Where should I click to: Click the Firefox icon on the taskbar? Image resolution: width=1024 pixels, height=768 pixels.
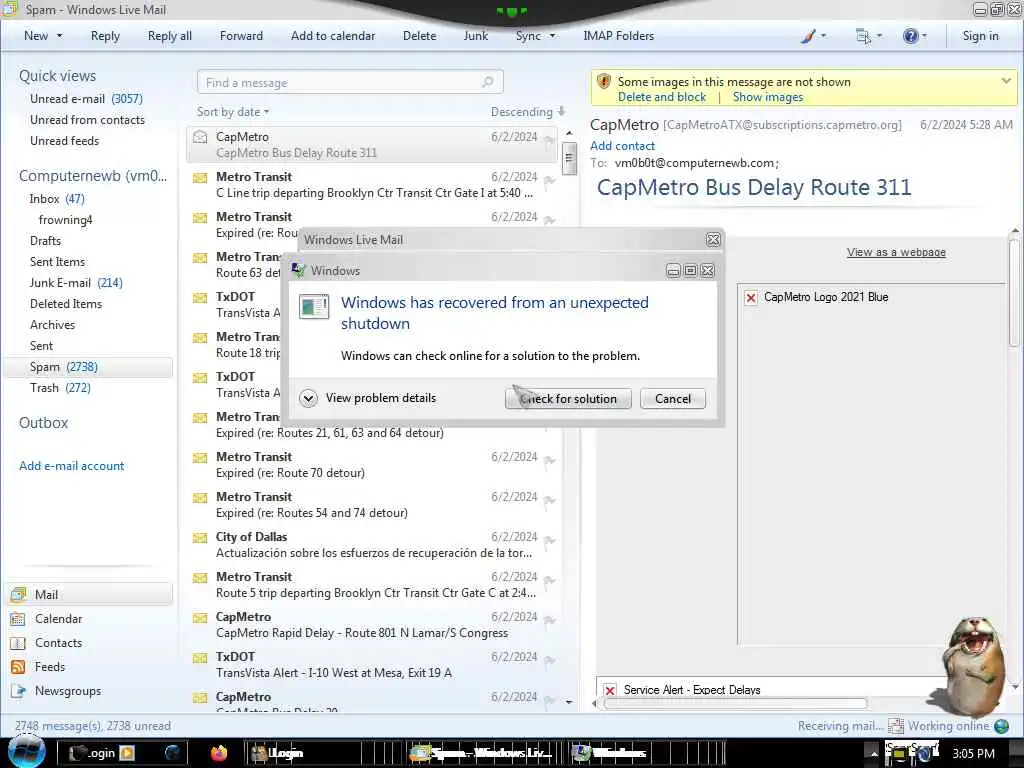[x=219, y=753]
